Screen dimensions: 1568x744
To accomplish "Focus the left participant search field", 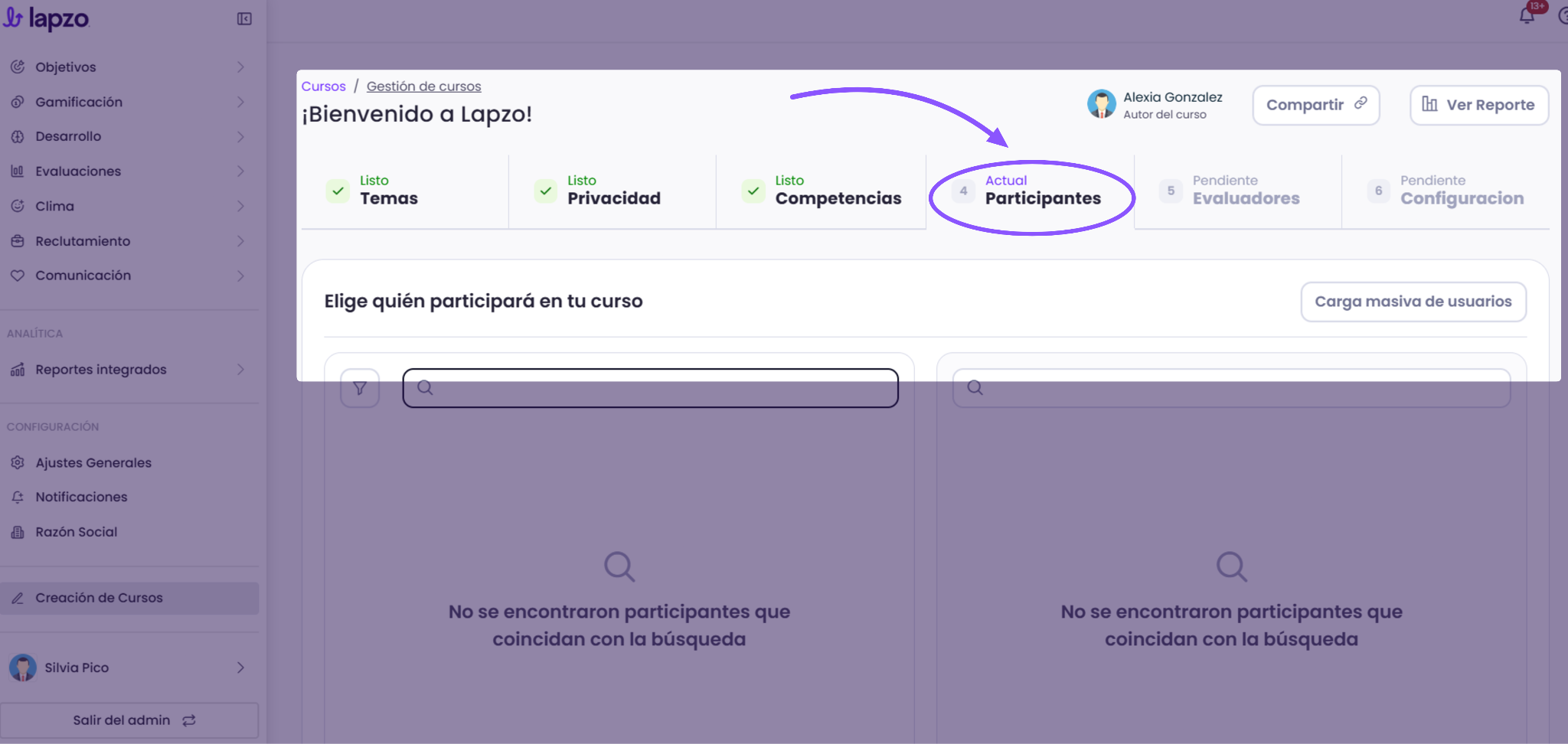I will point(650,388).
